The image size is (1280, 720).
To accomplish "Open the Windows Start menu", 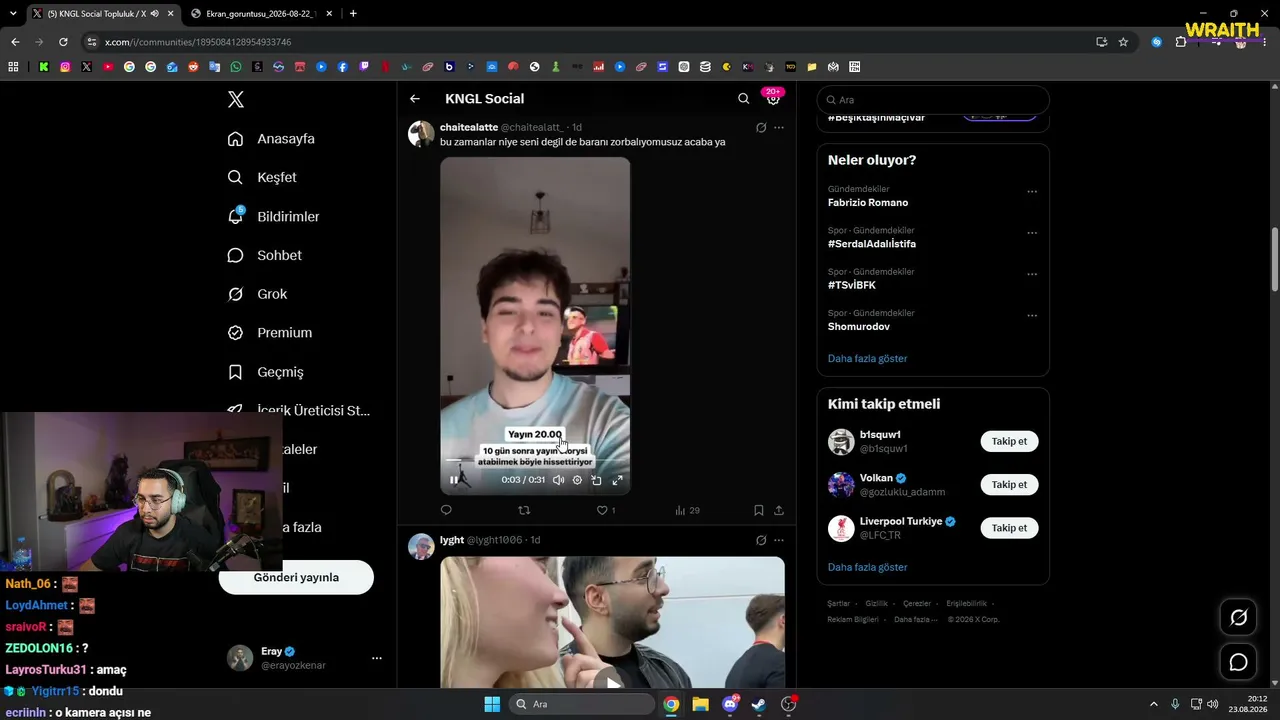I will [492, 704].
